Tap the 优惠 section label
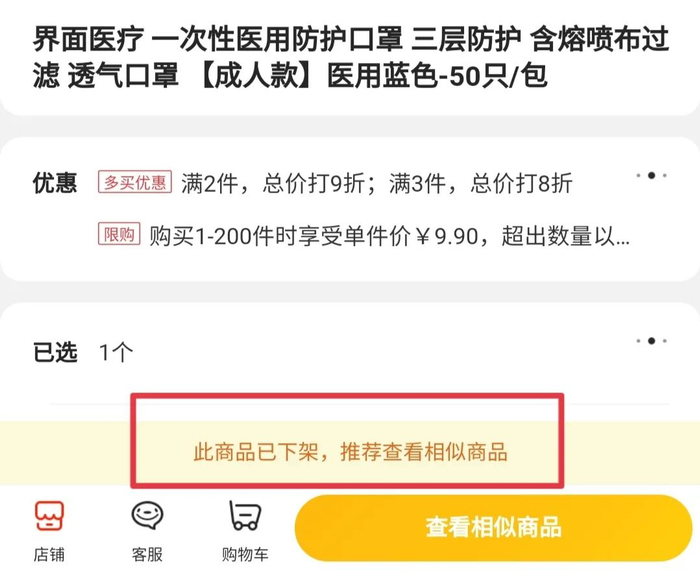The width and height of the screenshot is (700, 571). coord(55,183)
